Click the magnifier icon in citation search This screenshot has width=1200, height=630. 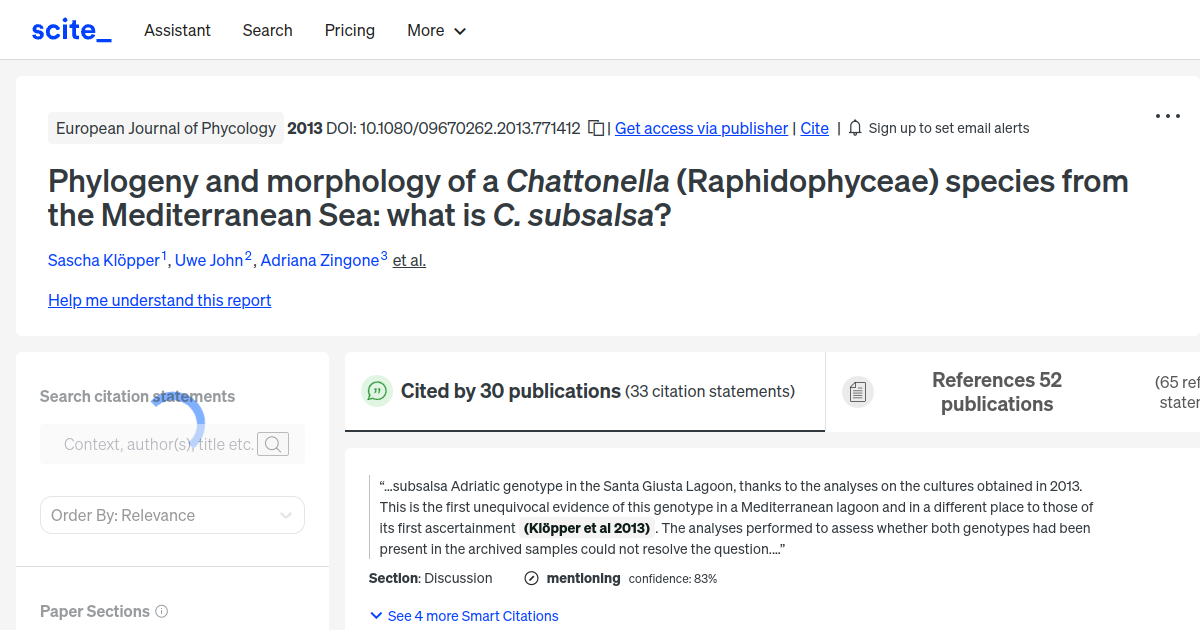272,443
